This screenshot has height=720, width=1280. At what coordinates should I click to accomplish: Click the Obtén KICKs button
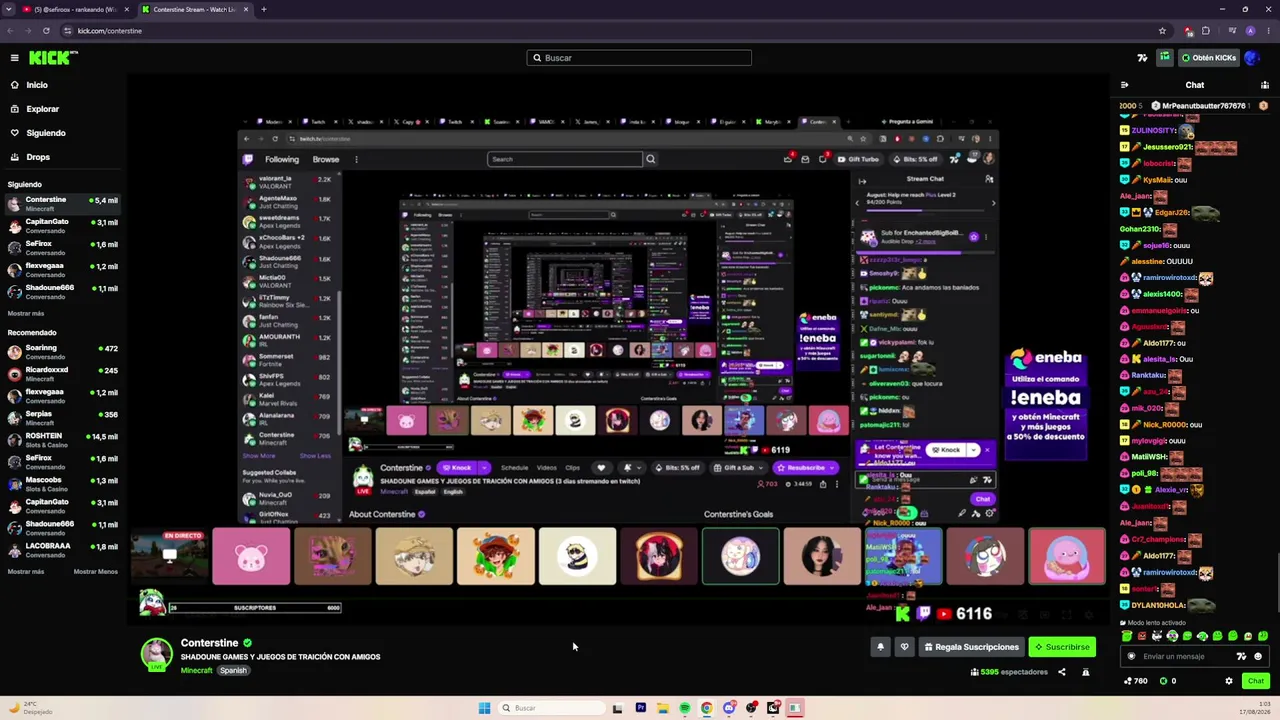coord(1209,58)
